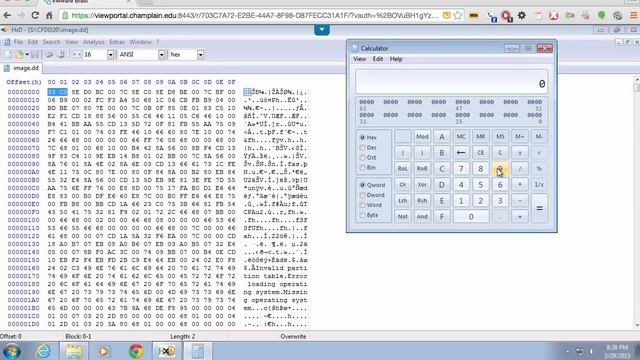Click the volume speaker tray icon

tap(591, 351)
